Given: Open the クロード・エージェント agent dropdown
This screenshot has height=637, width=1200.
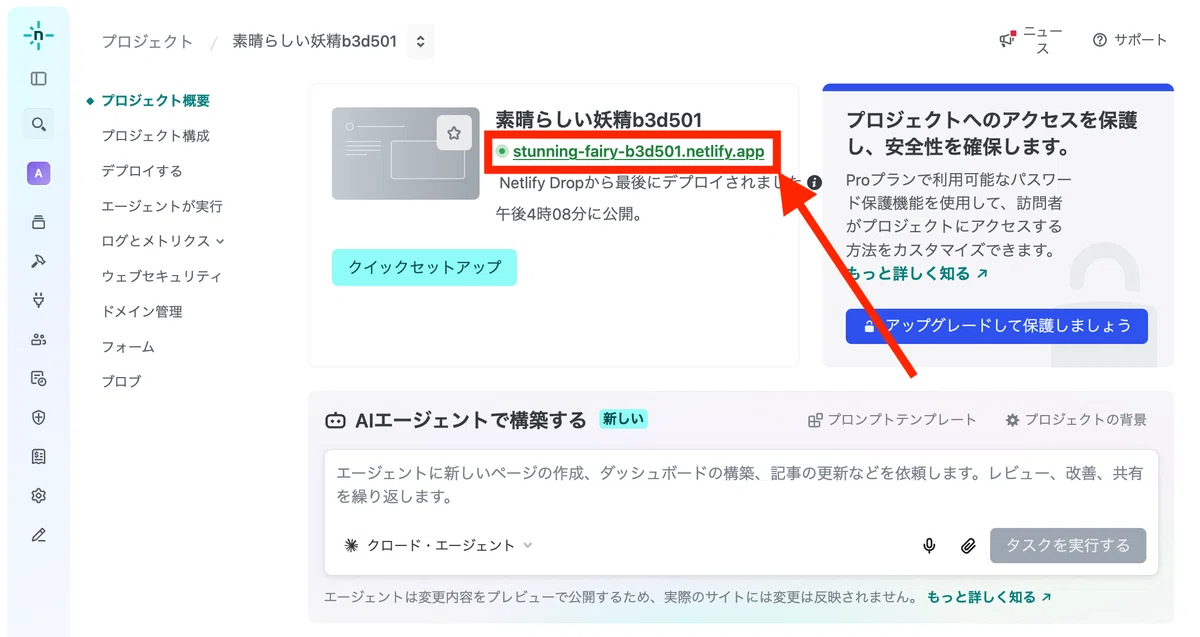Looking at the screenshot, I should 438,545.
